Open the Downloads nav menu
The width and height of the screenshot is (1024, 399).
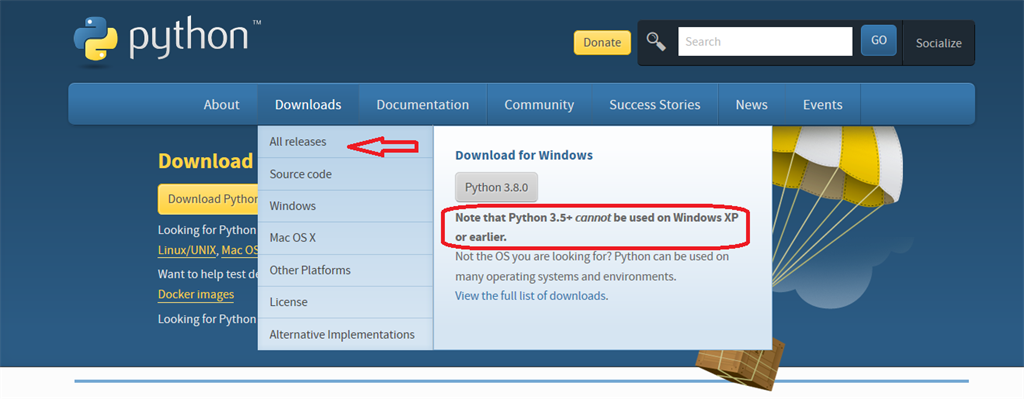(x=308, y=104)
